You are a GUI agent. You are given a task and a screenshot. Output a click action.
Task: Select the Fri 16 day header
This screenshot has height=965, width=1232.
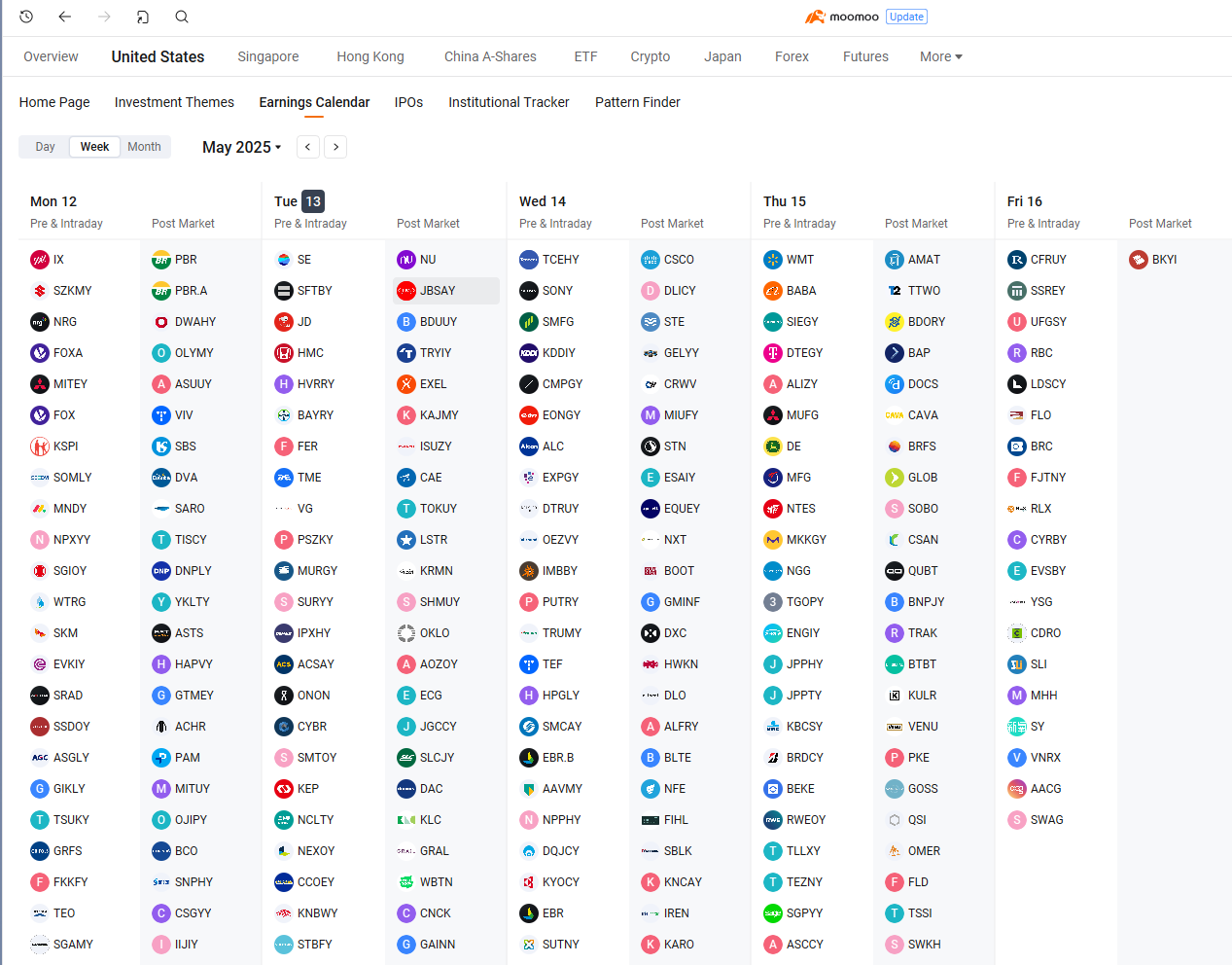pos(1025,201)
